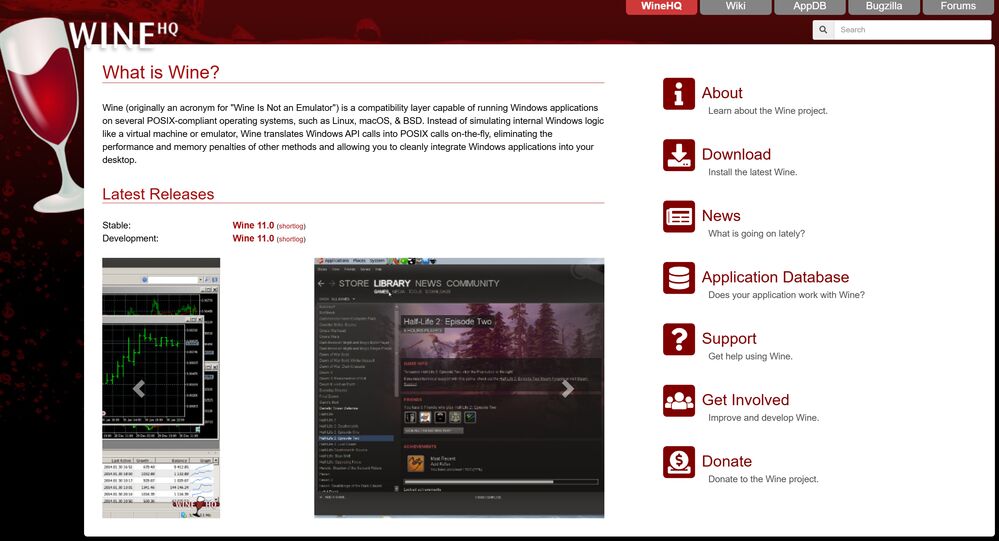Click the search magnifier icon
The height and width of the screenshot is (541, 999).
point(823,30)
